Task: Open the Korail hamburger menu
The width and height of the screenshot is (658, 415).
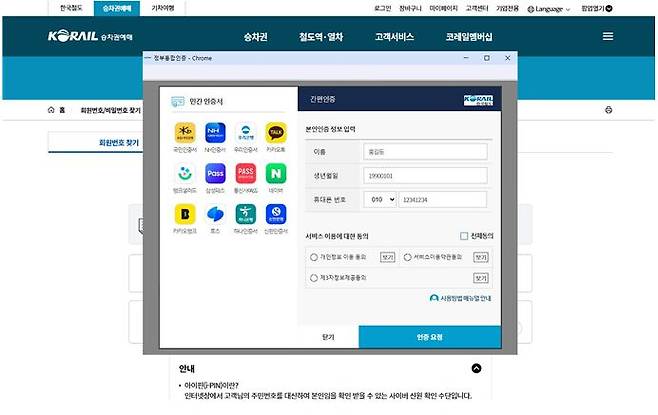Action: [x=608, y=37]
